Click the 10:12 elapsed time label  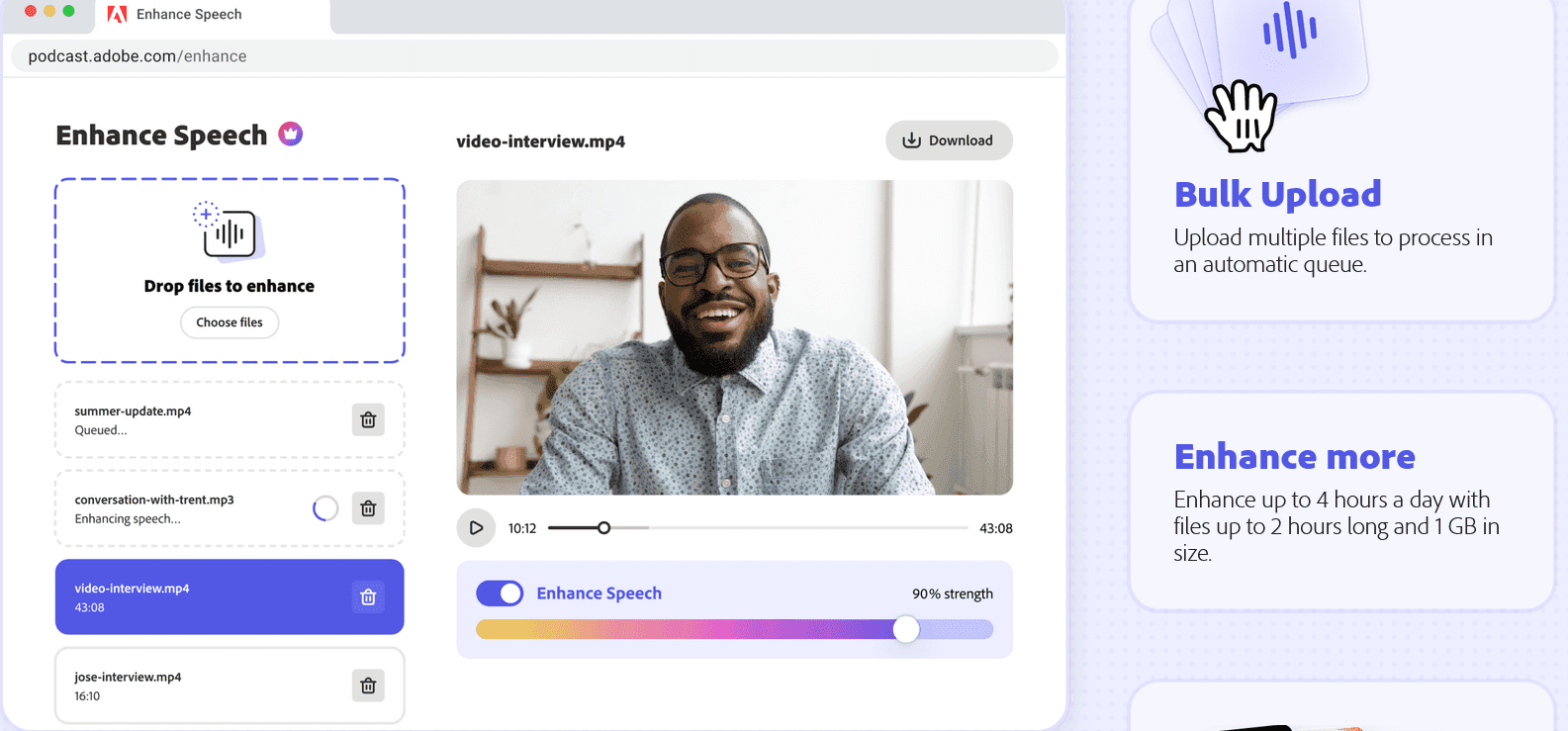(x=522, y=528)
